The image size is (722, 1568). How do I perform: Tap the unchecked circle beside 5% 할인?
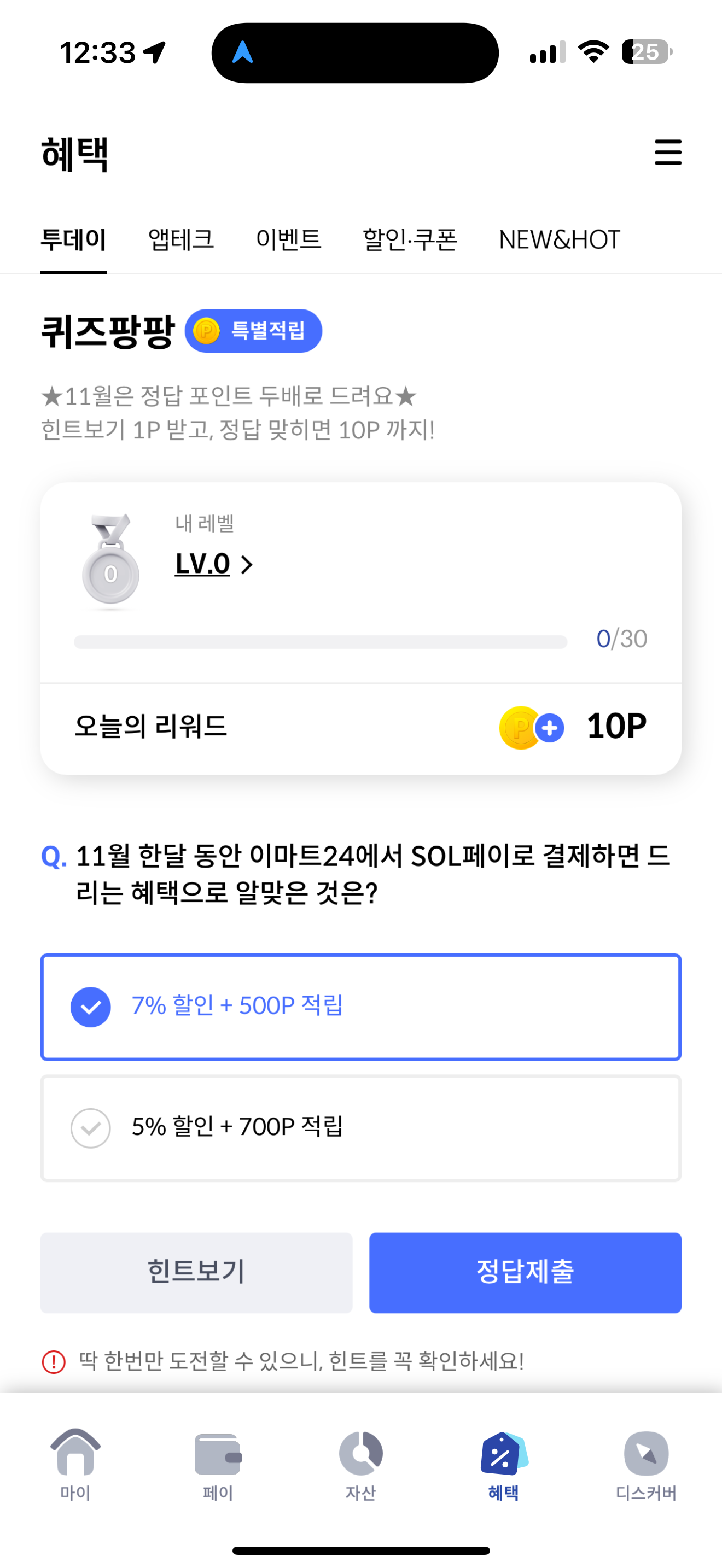[91, 1128]
